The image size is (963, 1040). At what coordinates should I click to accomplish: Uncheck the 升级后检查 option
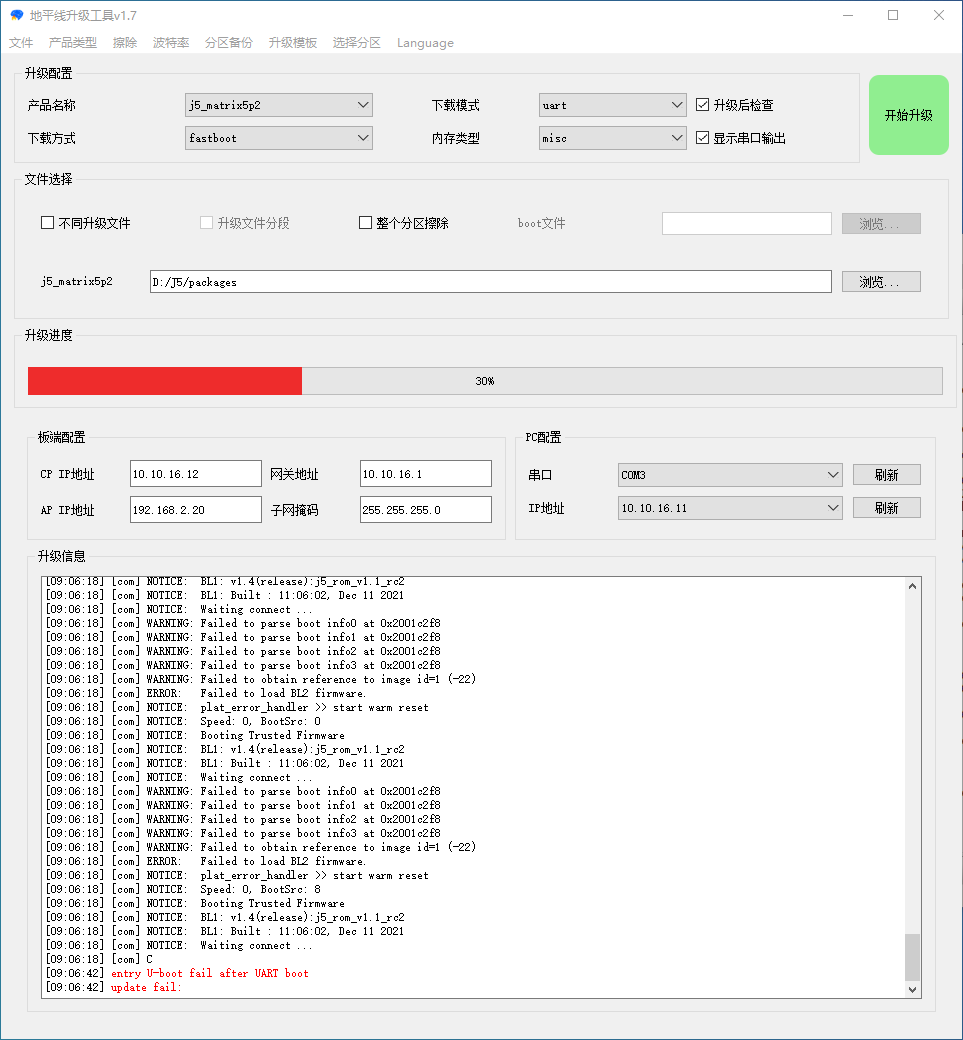(703, 105)
